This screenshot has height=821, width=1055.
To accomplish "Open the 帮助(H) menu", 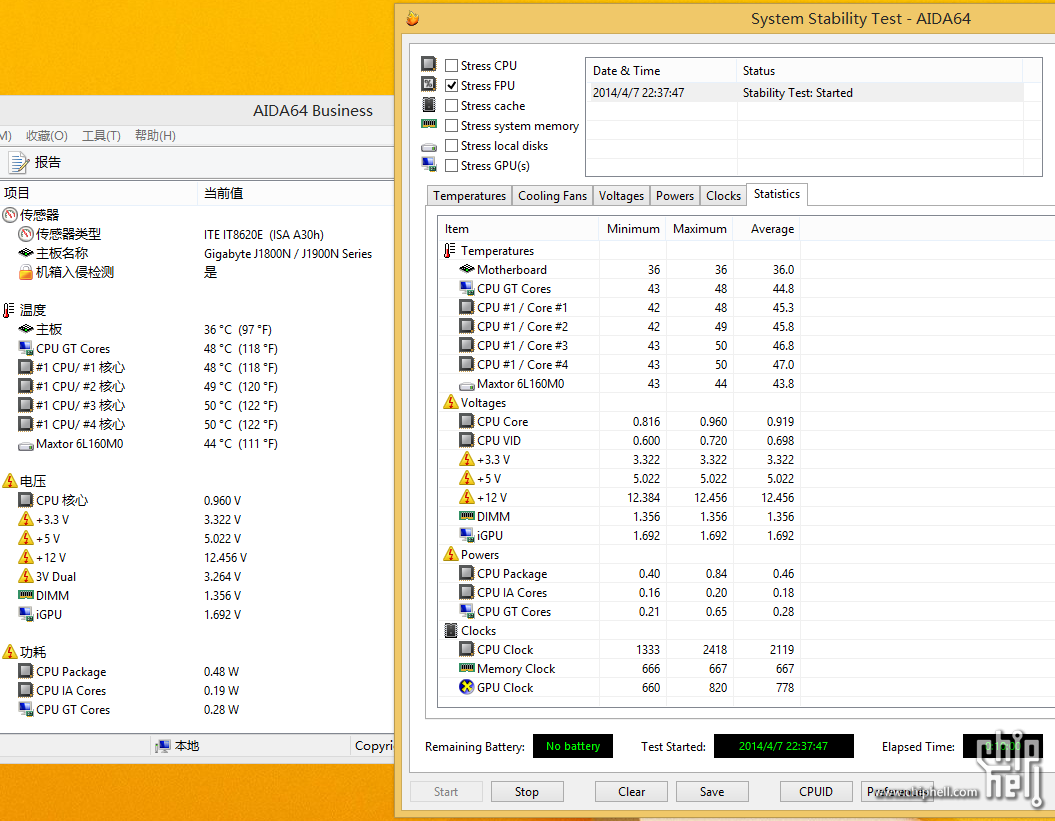I will (155, 136).
